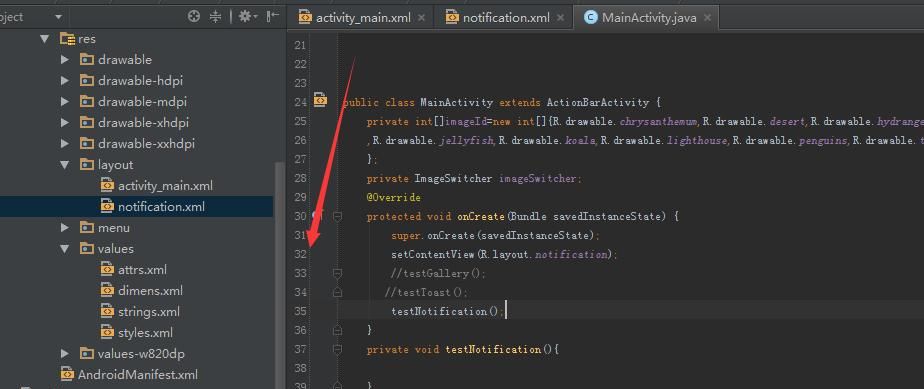Click the AndroidManifest.xml file icon

click(67, 375)
